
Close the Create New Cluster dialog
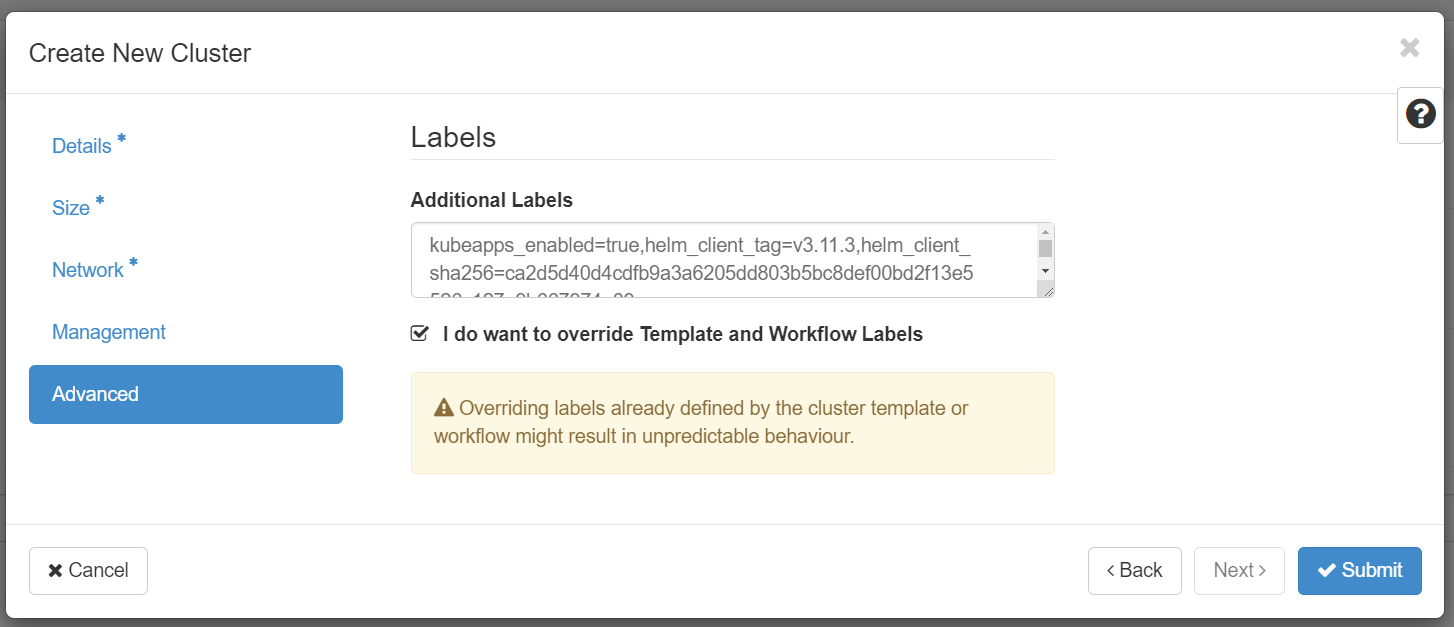click(x=1410, y=48)
